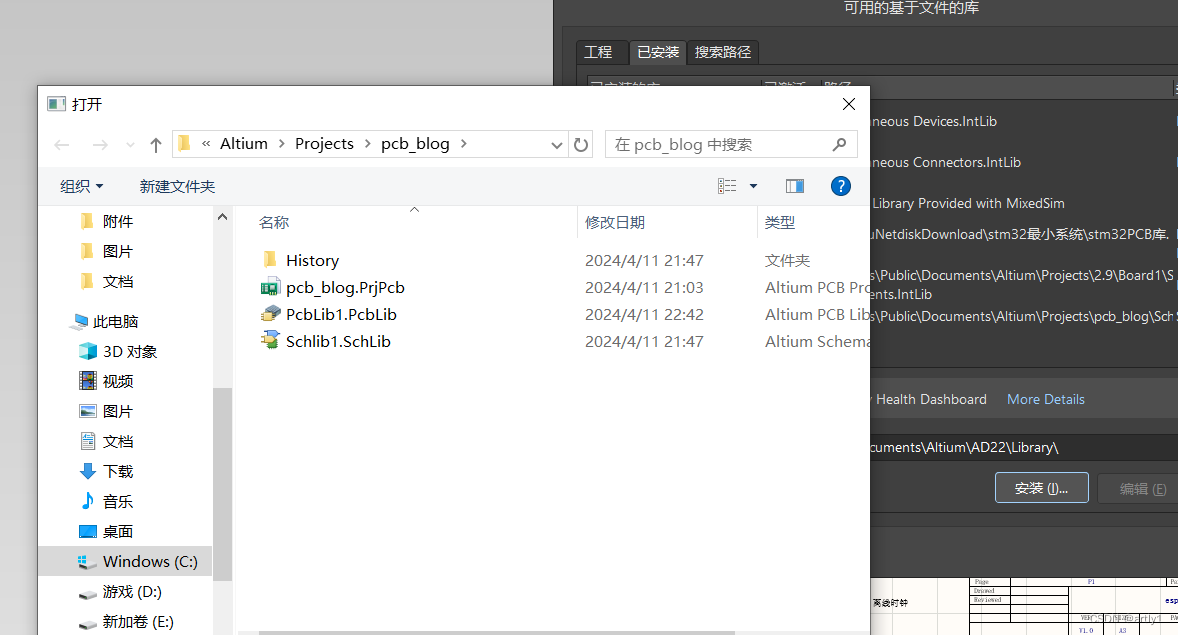The height and width of the screenshot is (635, 1178).
Task: Select 此电脑 in the navigation pane
Action: [x=115, y=322]
